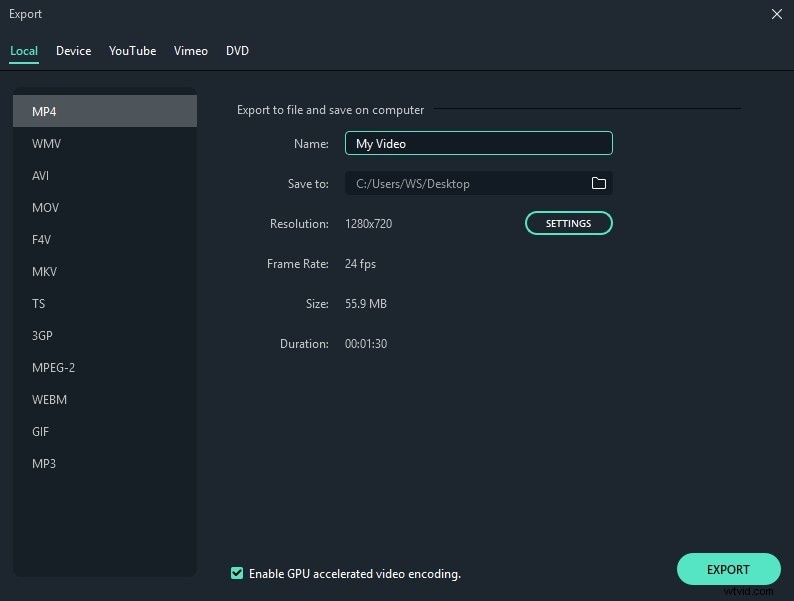
Task: Pick the WEBM format entry
Action: coord(105,399)
